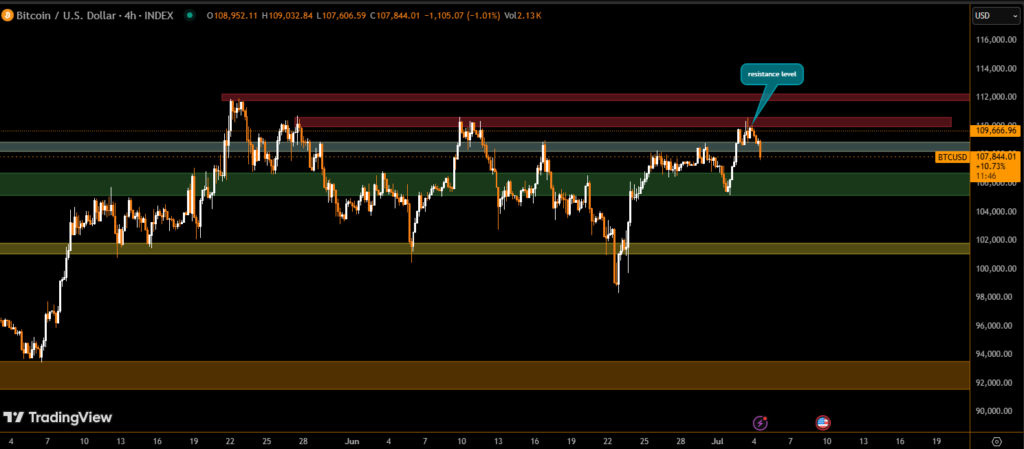Open chart settings gear at bottom-right corner
The image size is (1024, 449).
coord(996,440)
